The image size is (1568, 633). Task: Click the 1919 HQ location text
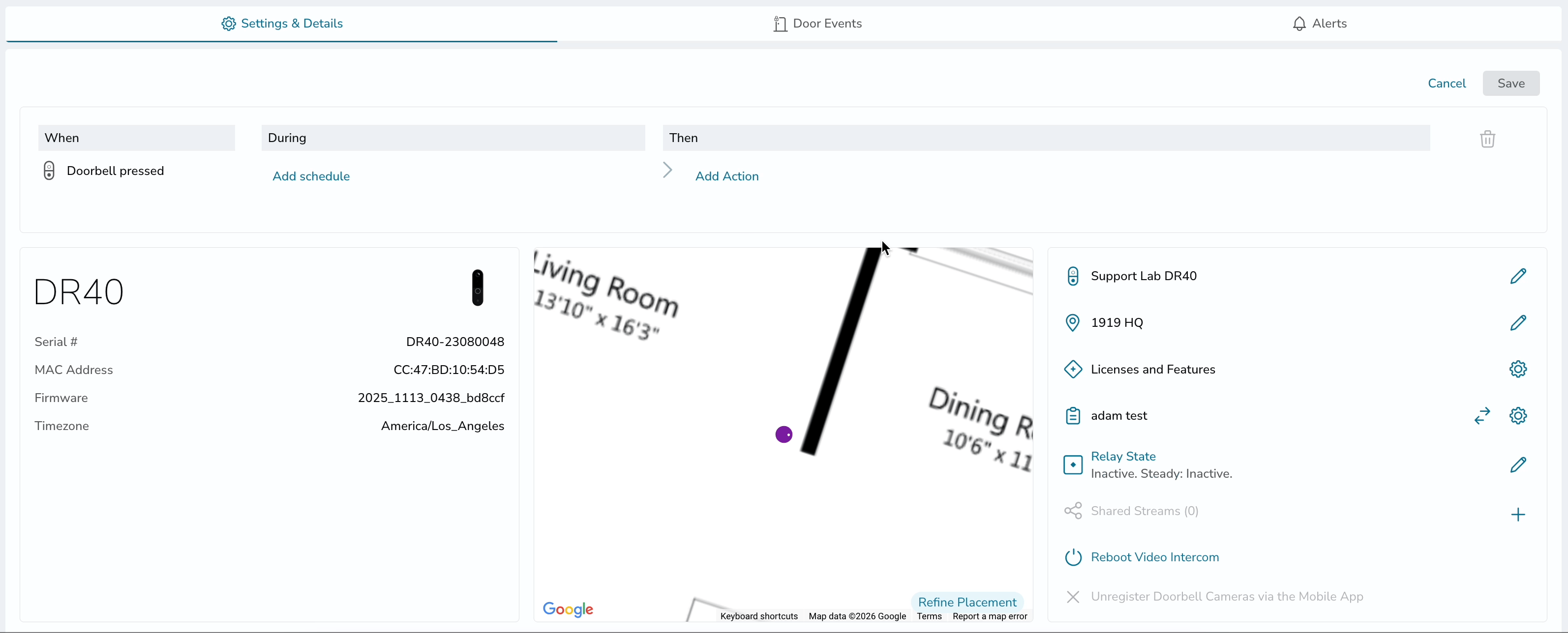click(x=1116, y=323)
